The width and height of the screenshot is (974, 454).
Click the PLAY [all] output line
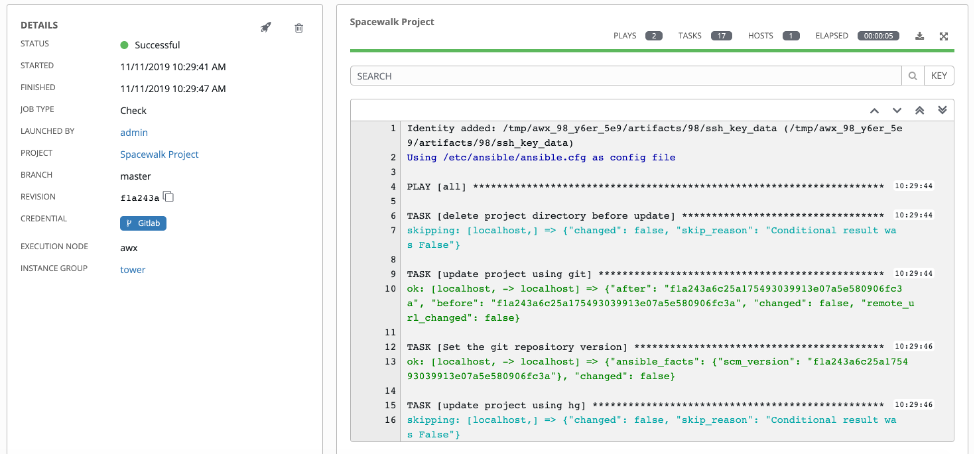(x=645, y=187)
